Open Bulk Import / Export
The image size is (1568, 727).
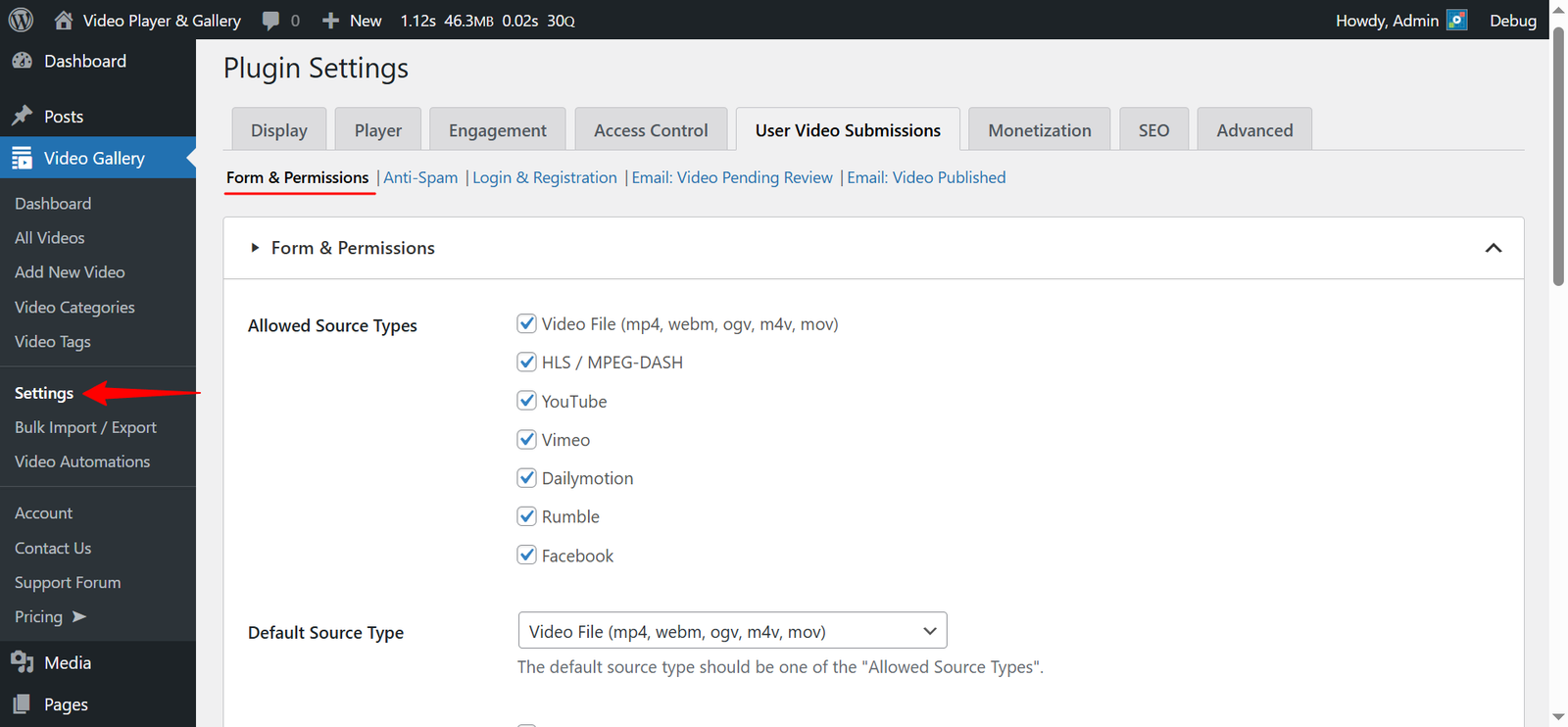click(x=85, y=427)
